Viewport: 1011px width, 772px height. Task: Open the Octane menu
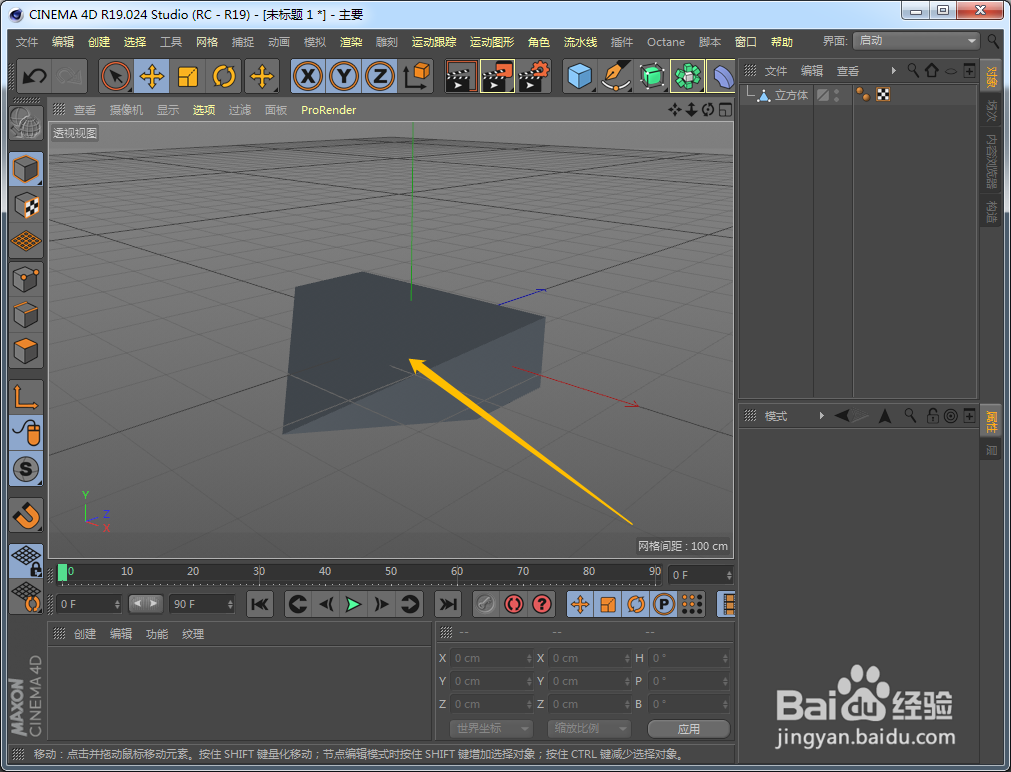[666, 42]
